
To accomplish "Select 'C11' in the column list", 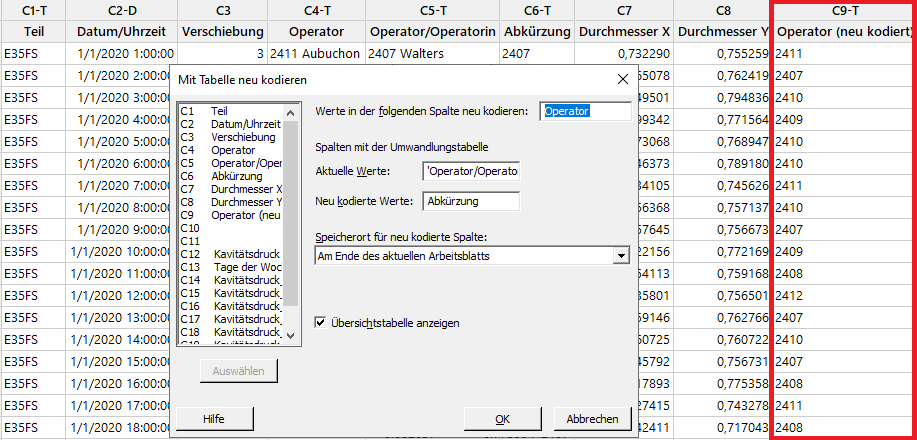I will 231,241.
